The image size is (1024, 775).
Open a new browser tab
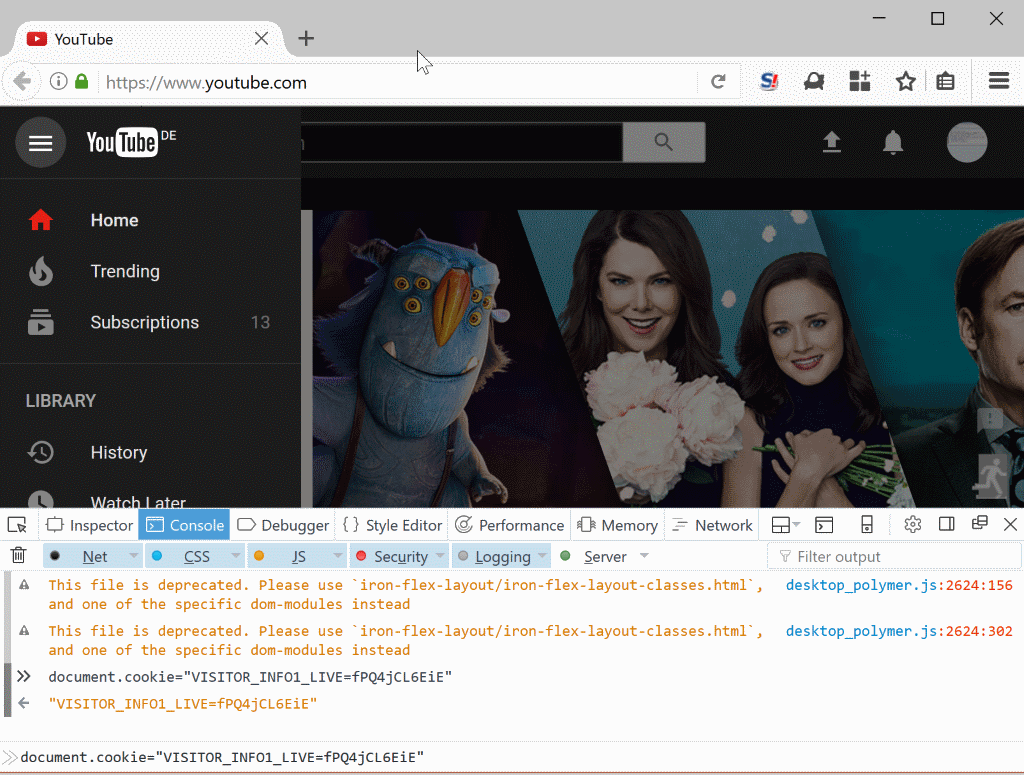coord(306,39)
